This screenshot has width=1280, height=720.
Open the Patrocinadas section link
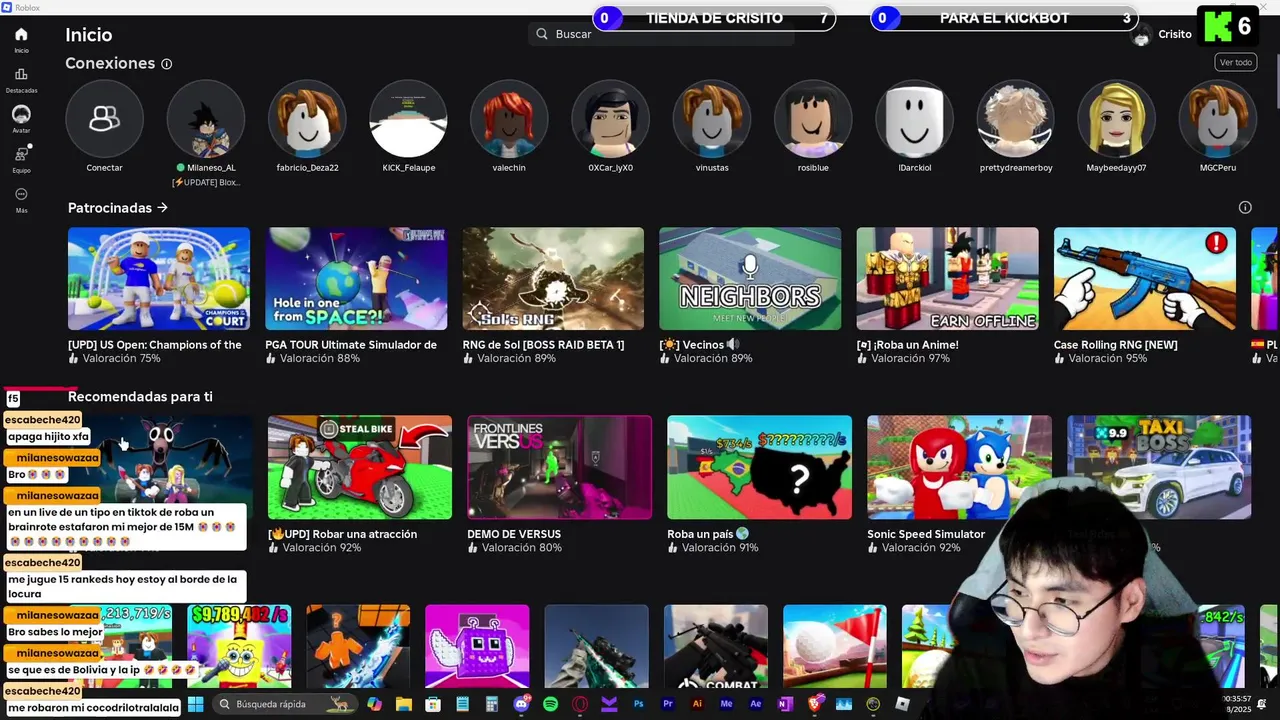coord(118,208)
